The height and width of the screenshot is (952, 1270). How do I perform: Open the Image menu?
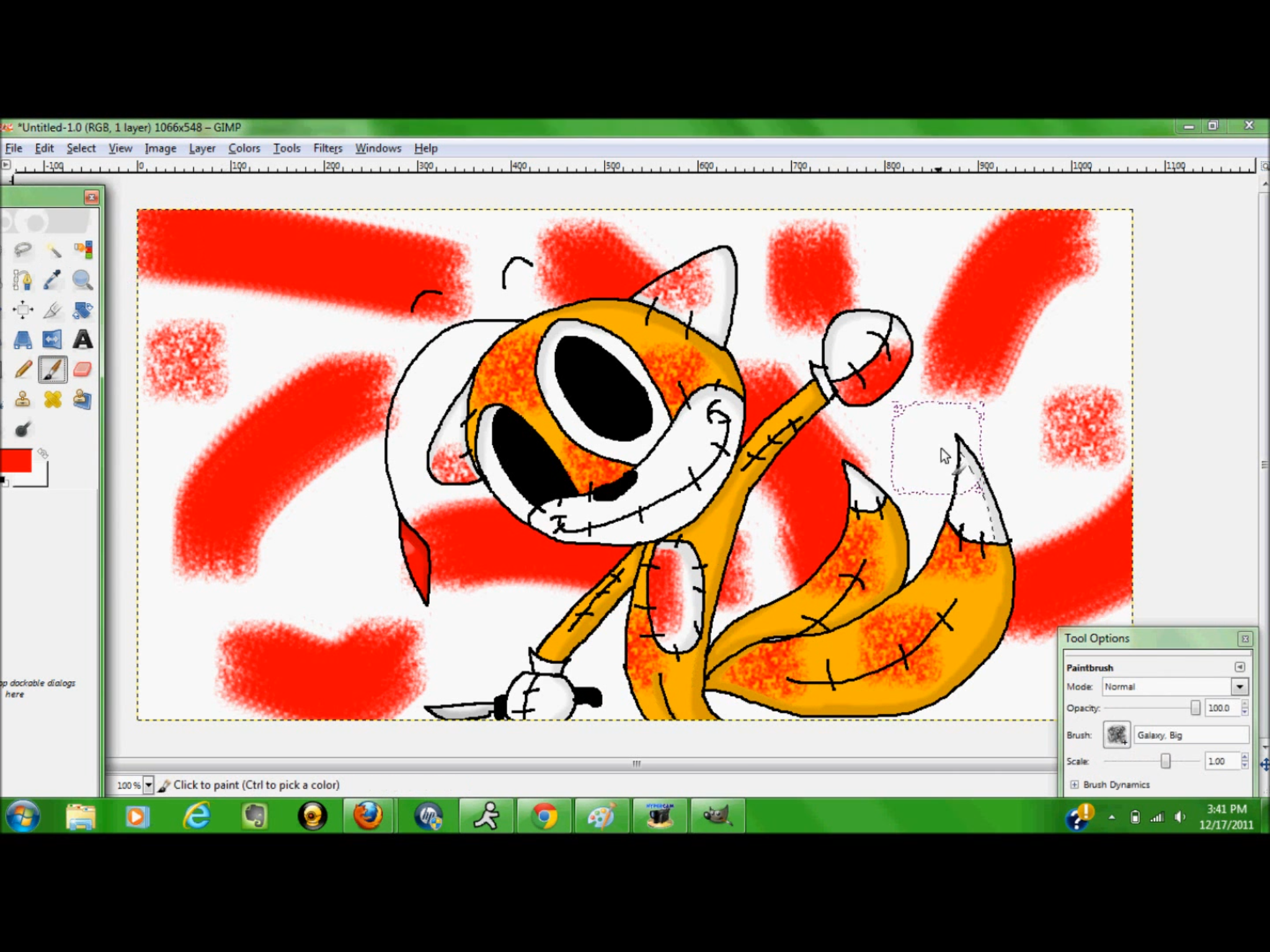[161, 148]
